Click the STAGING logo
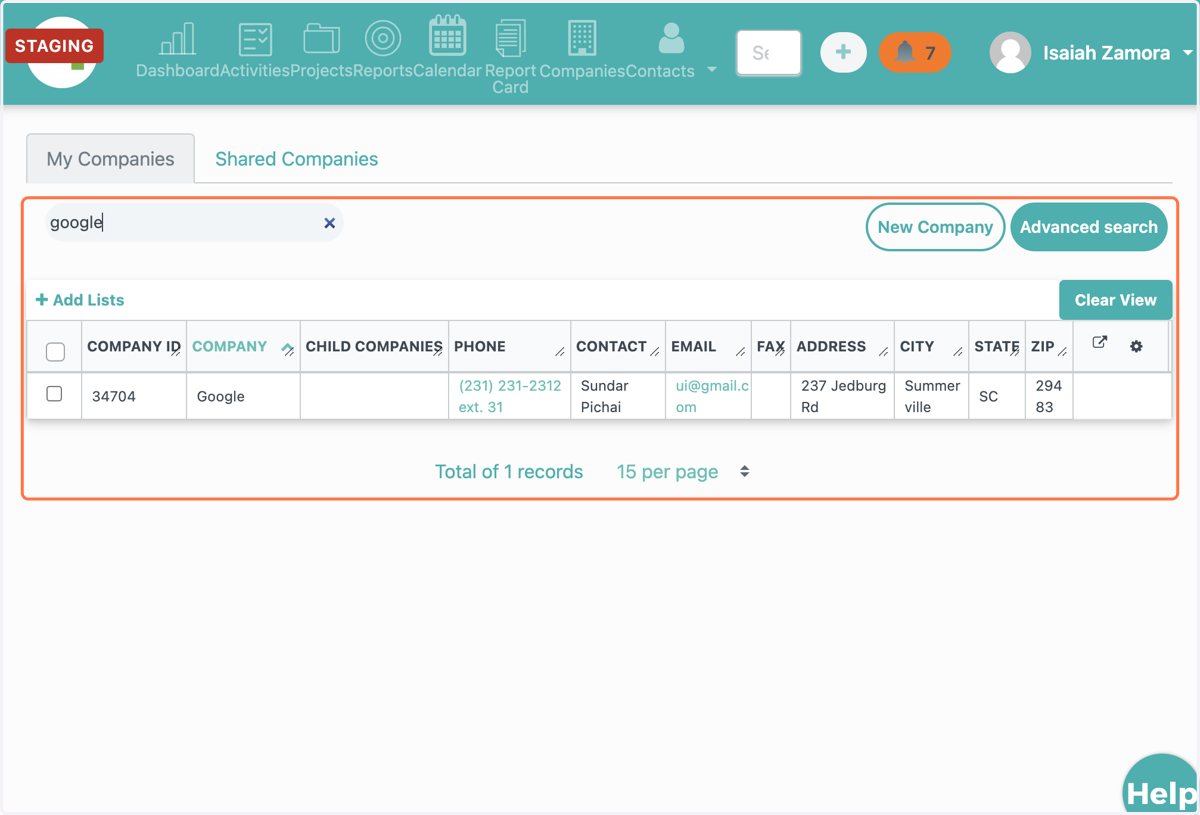 click(56, 48)
